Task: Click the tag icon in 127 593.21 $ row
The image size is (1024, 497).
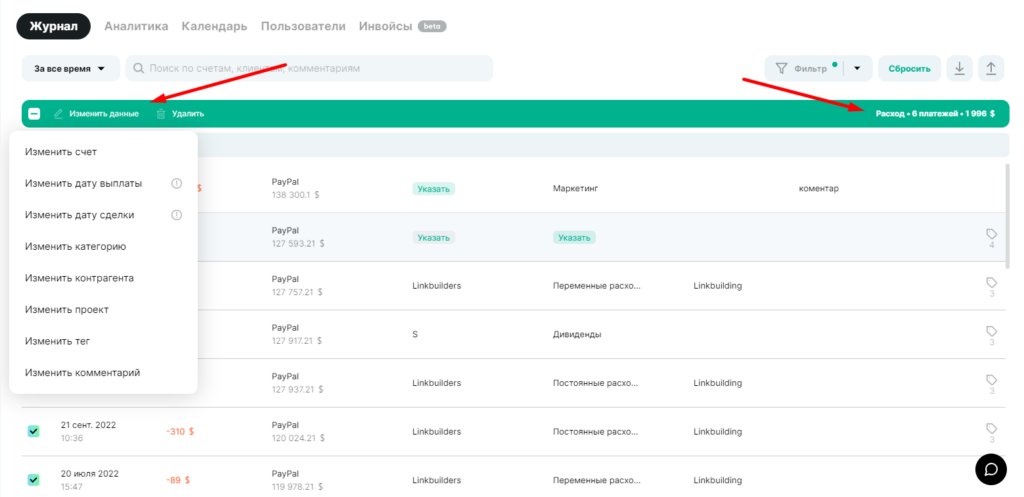Action: click(991, 234)
